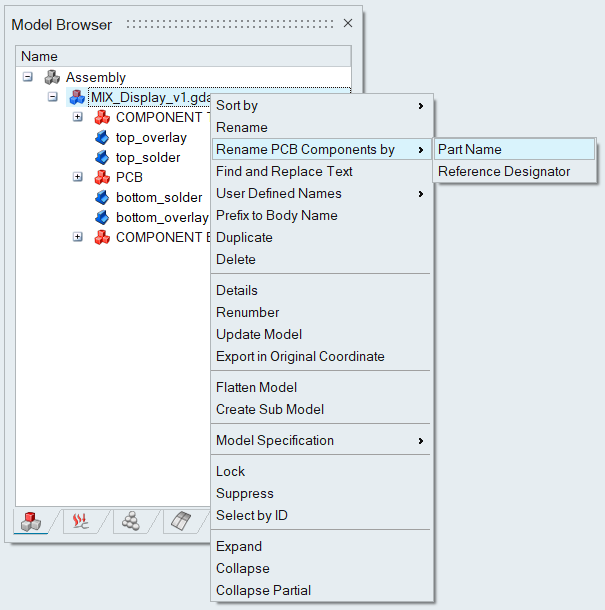Click red cubes icon of last COMPONENT row

[x=102, y=237]
